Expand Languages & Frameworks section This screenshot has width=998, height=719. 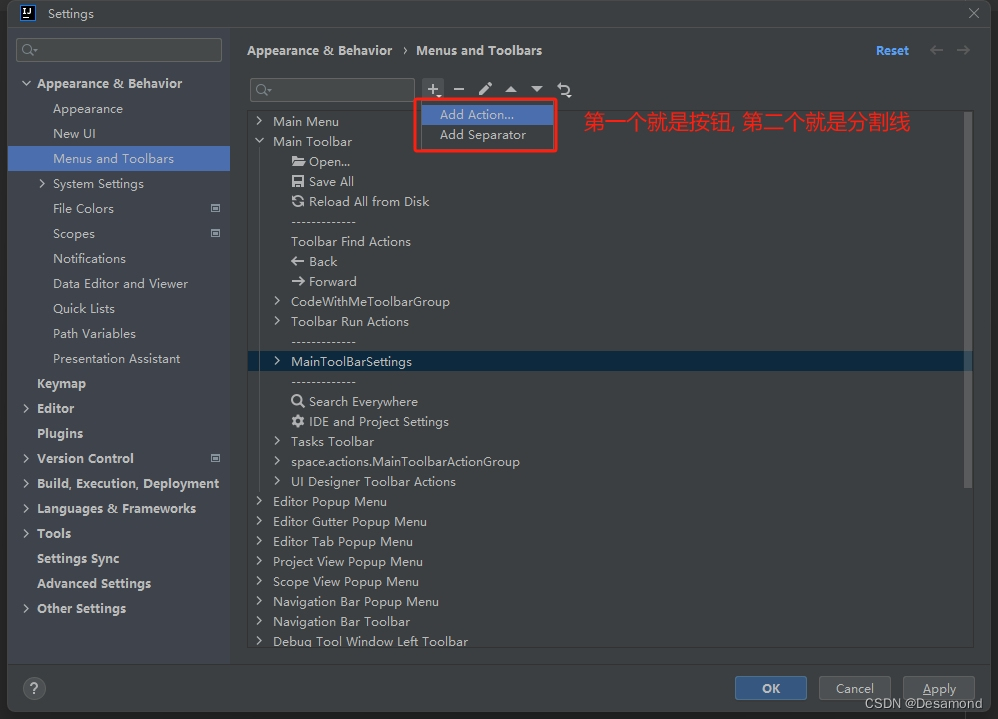click(26, 508)
